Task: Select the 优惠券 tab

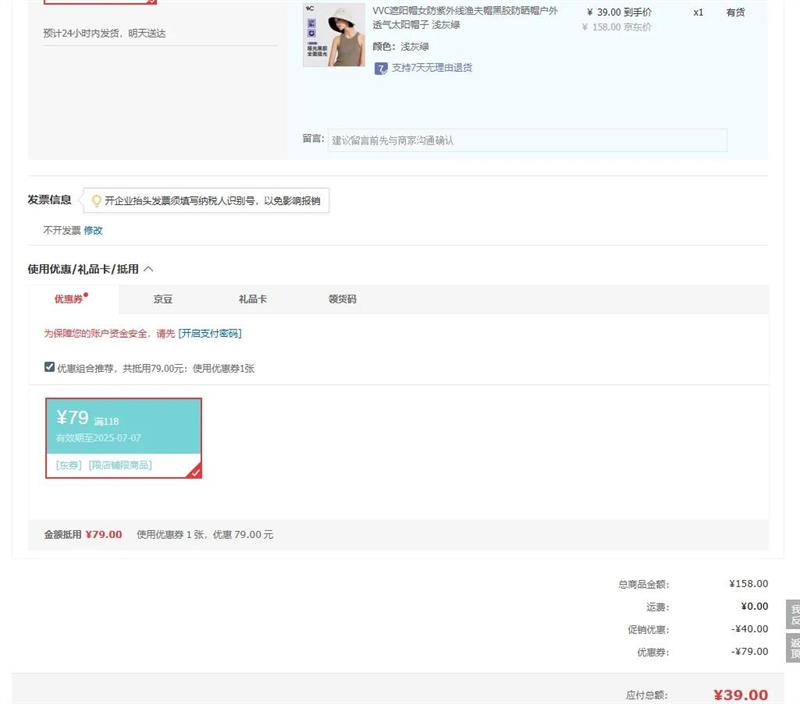Action: pos(69,299)
